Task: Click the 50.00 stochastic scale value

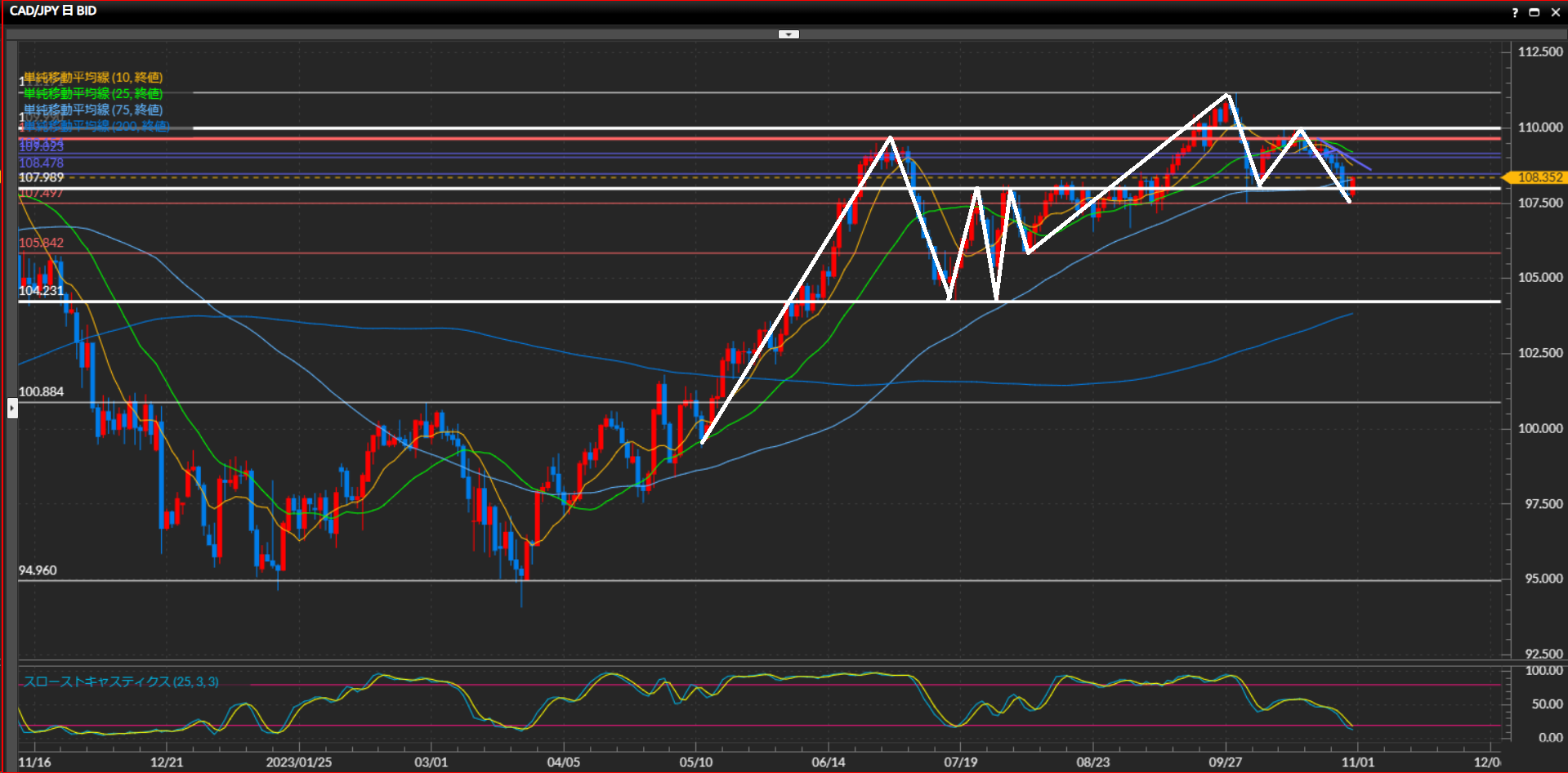Action: point(1544,704)
